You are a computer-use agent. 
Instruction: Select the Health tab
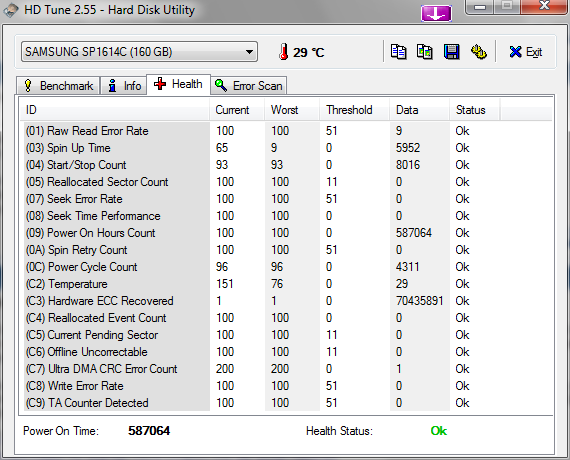coord(178,84)
